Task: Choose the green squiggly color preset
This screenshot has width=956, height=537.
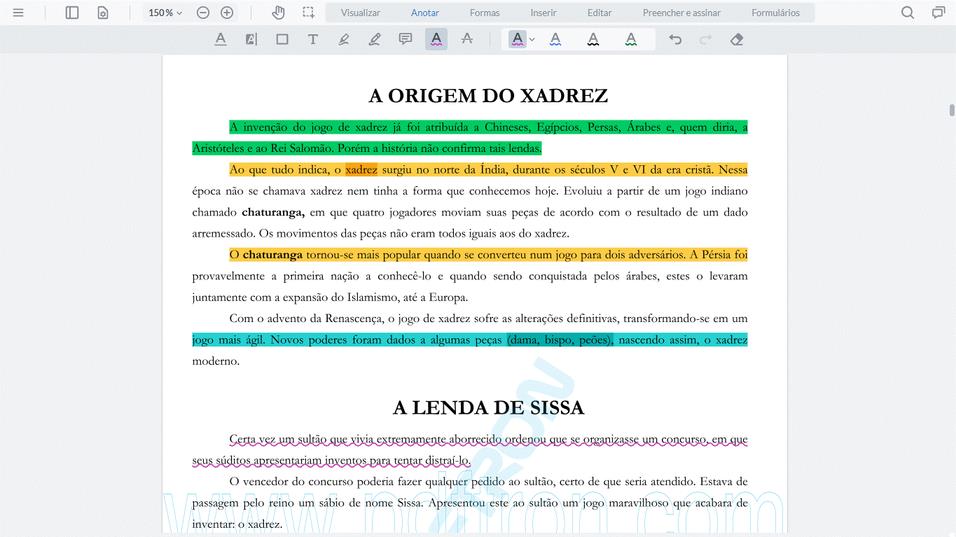Action: point(631,40)
